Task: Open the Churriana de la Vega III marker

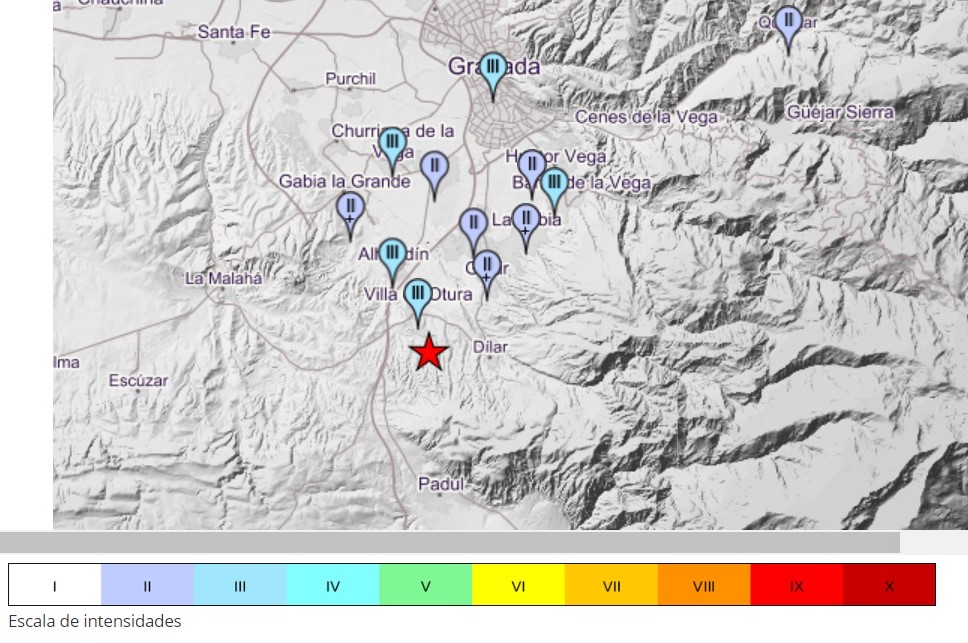Action: click(393, 146)
